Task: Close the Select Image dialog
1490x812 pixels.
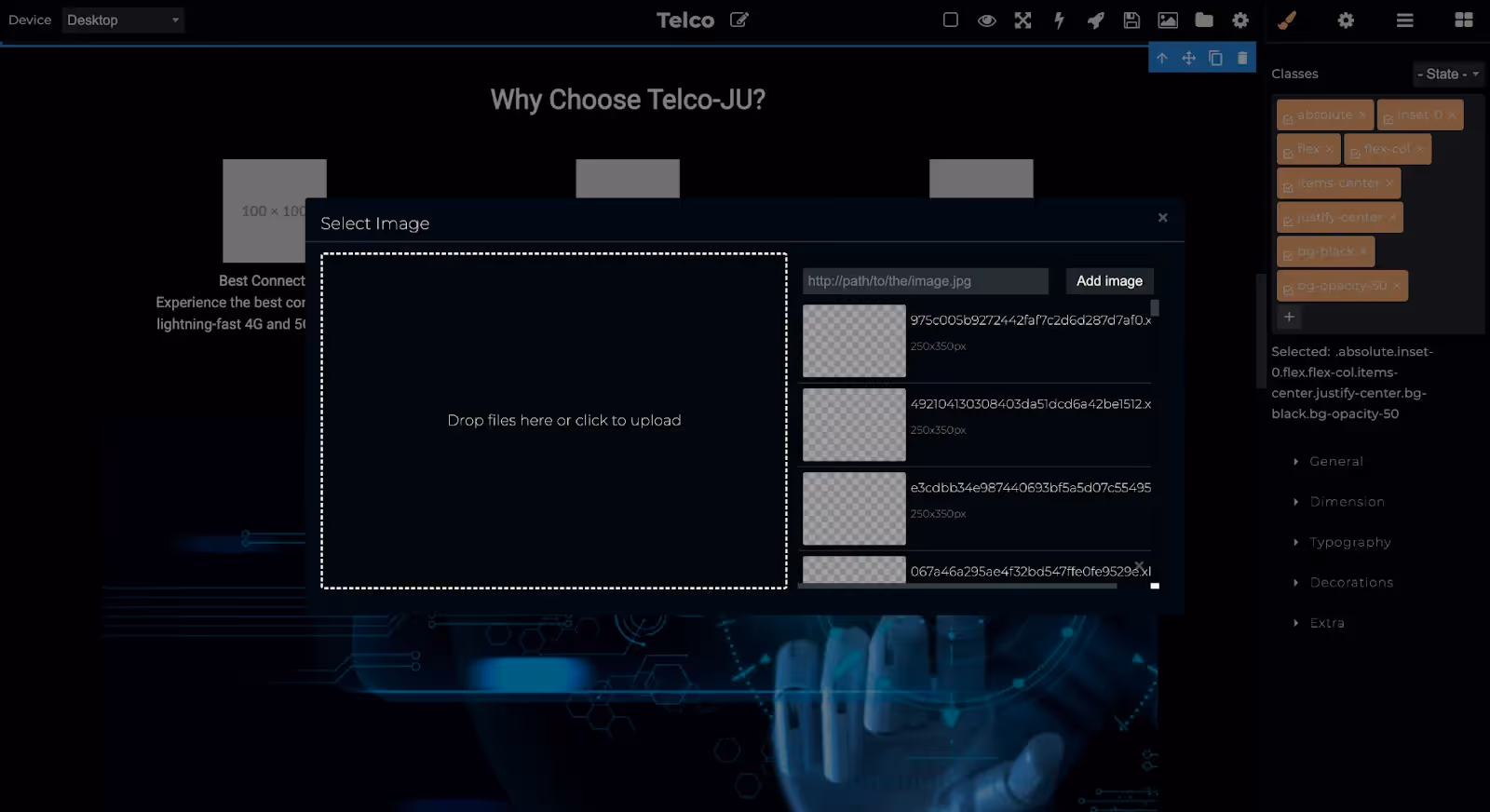Action: pos(1162,217)
